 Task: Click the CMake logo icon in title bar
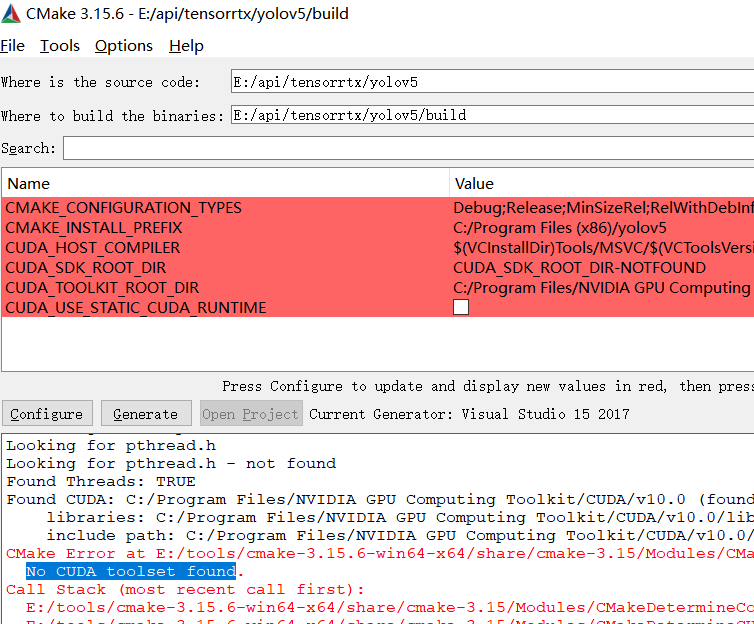click(x=11, y=13)
